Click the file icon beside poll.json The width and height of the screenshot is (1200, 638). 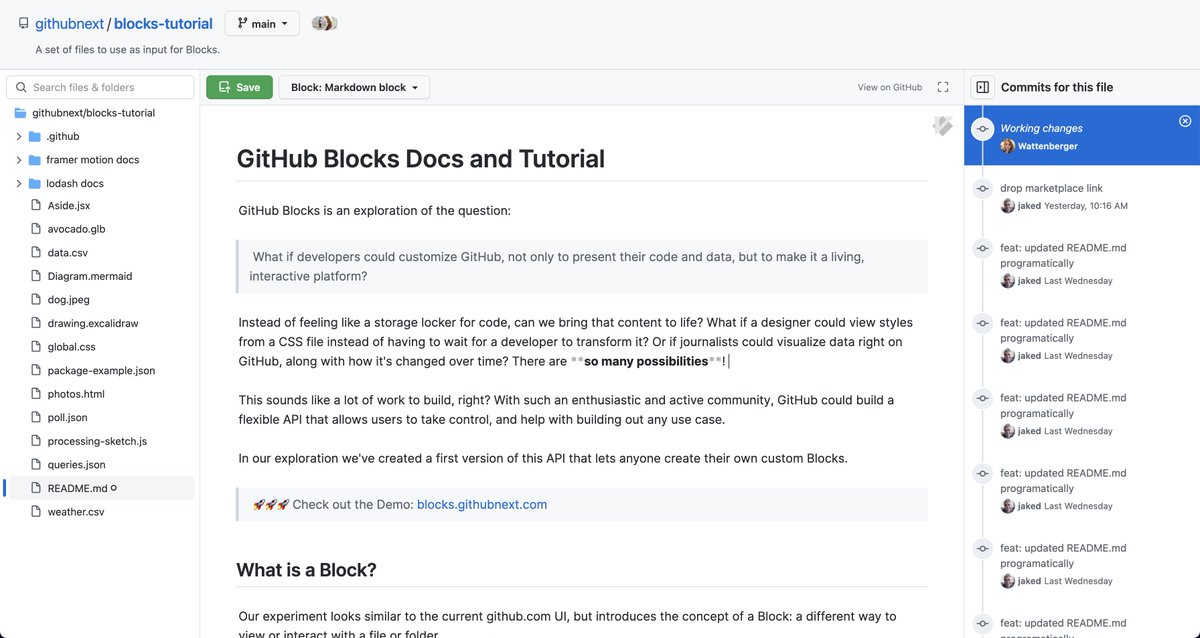point(36,417)
